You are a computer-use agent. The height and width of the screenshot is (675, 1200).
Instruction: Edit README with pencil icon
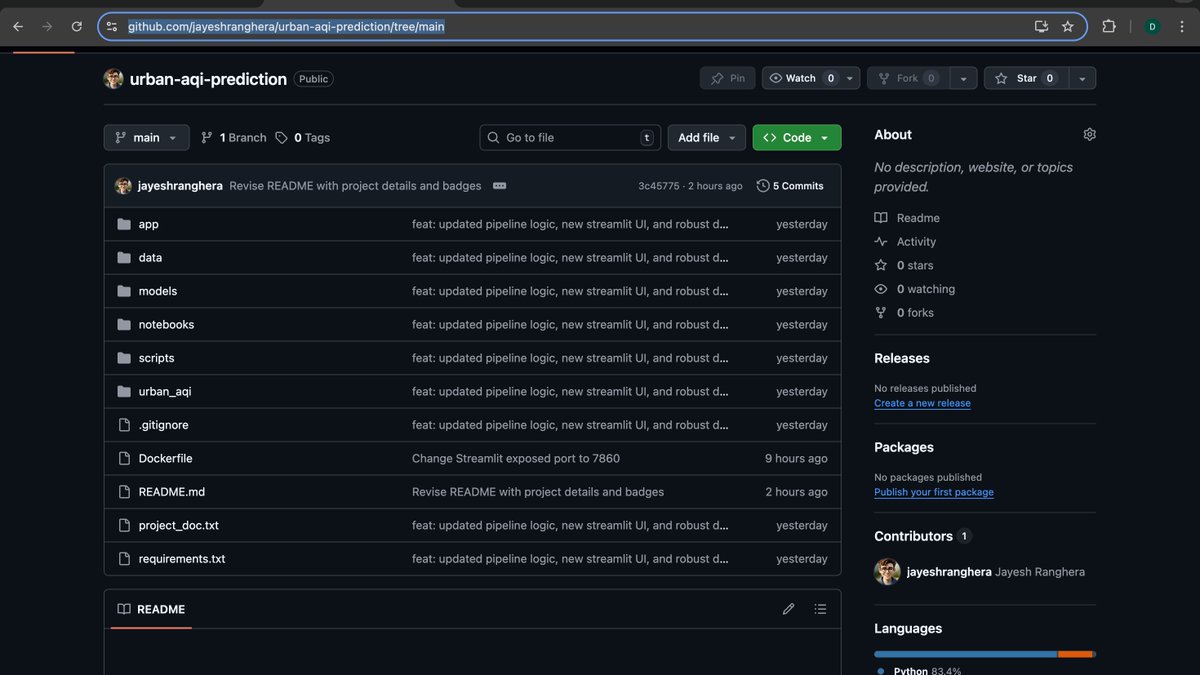tap(788, 609)
